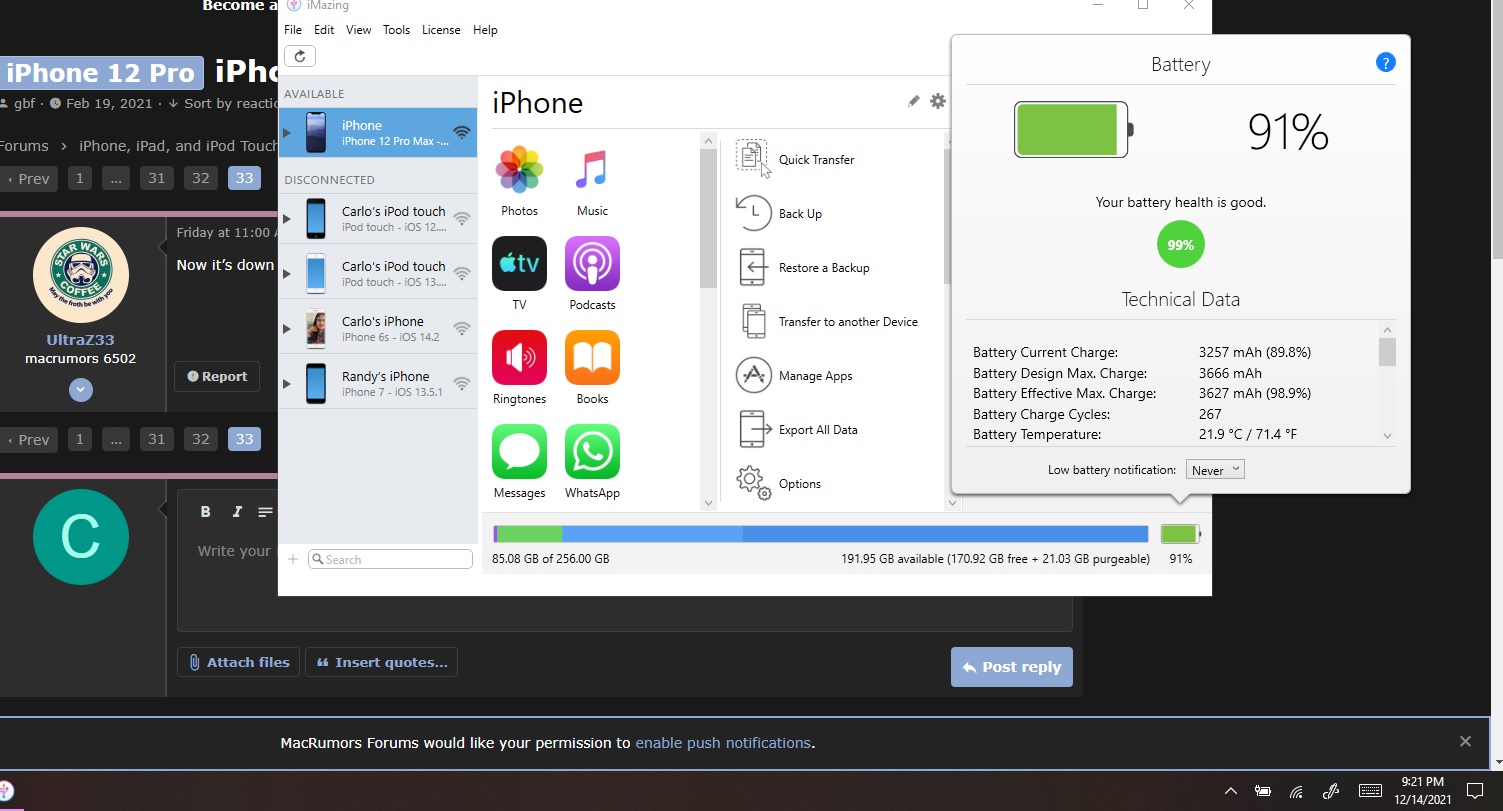The width and height of the screenshot is (1503, 811).
Task: Click the Bold formatting icon in forum editor
Action: coord(205,511)
